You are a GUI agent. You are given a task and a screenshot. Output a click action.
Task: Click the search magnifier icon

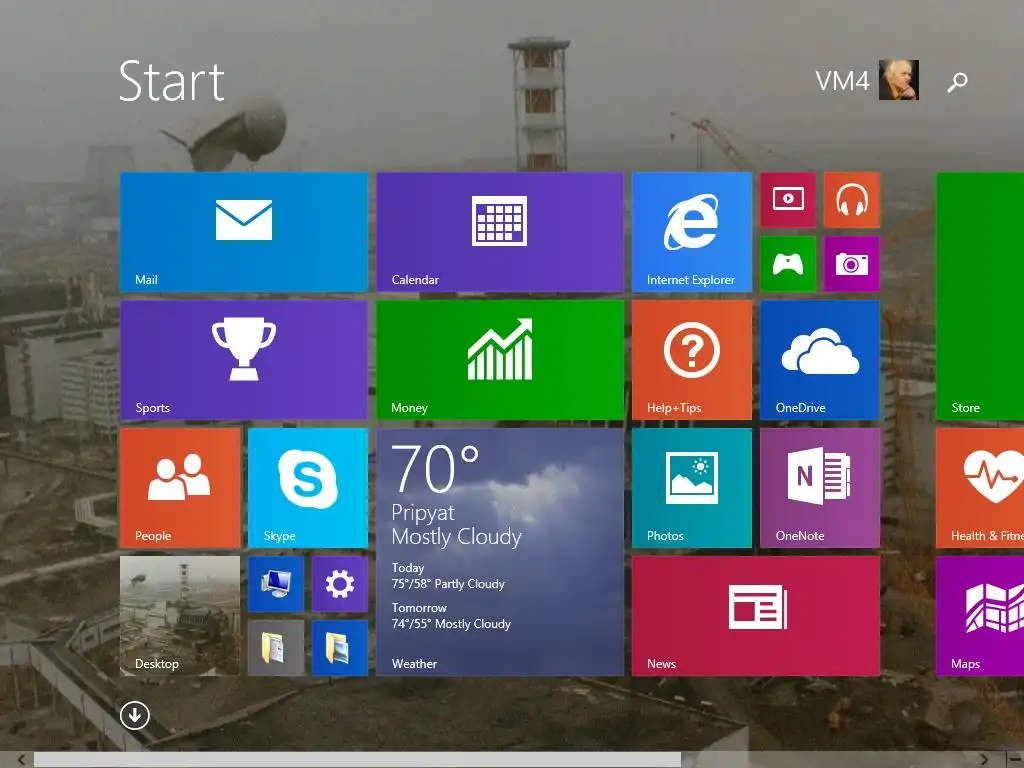pos(957,82)
